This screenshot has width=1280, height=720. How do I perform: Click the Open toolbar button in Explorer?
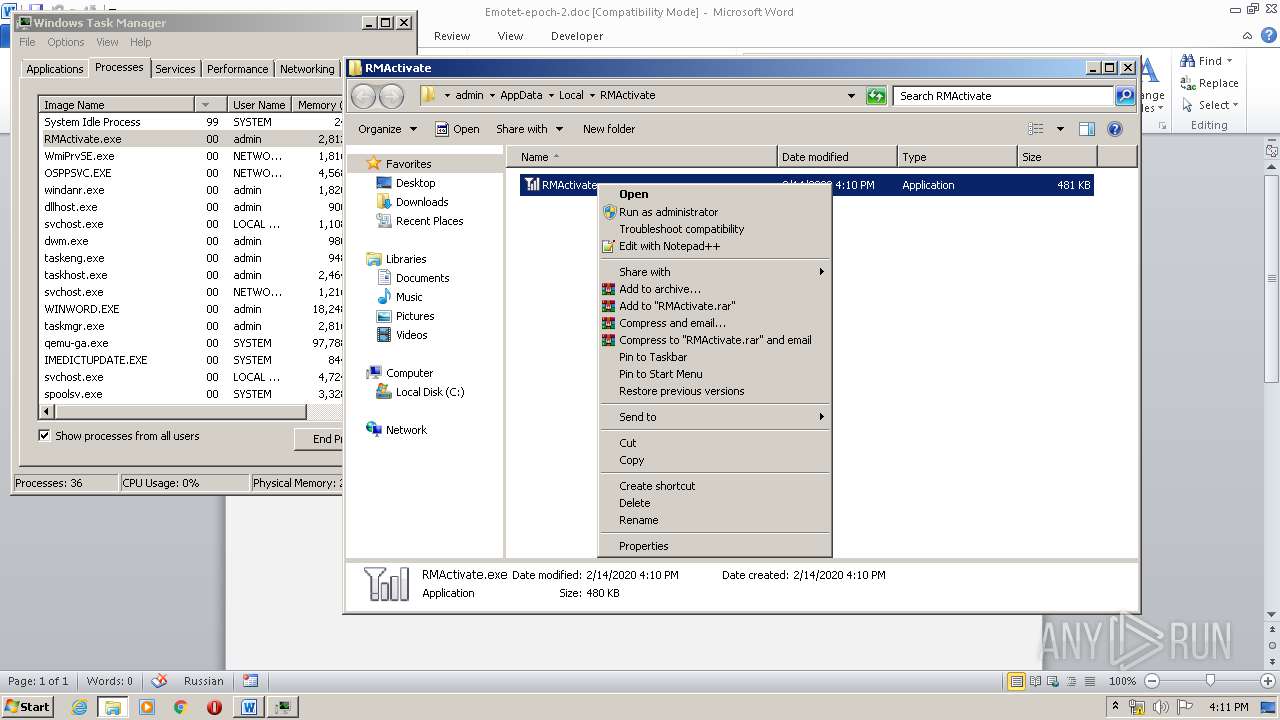[x=458, y=129]
